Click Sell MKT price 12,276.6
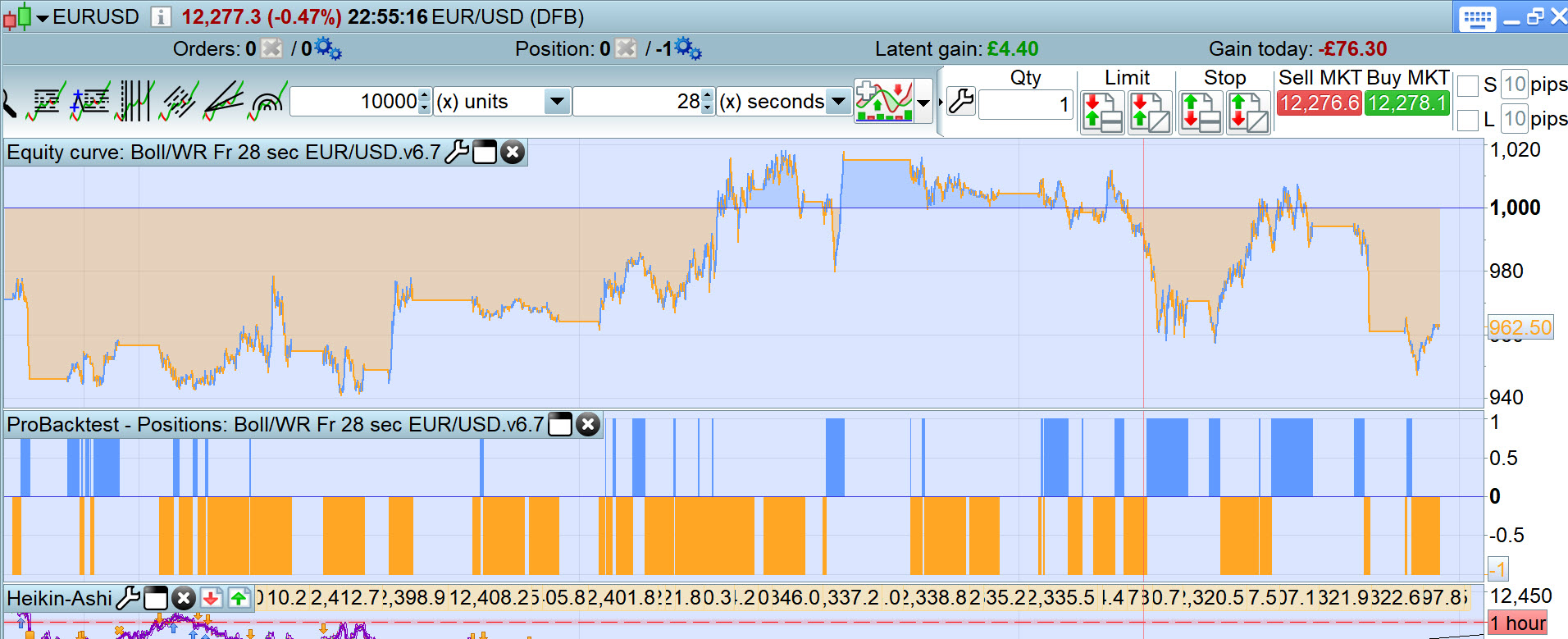The width and height of the screenshot is (1568, 639). (x=1320, y=103)
